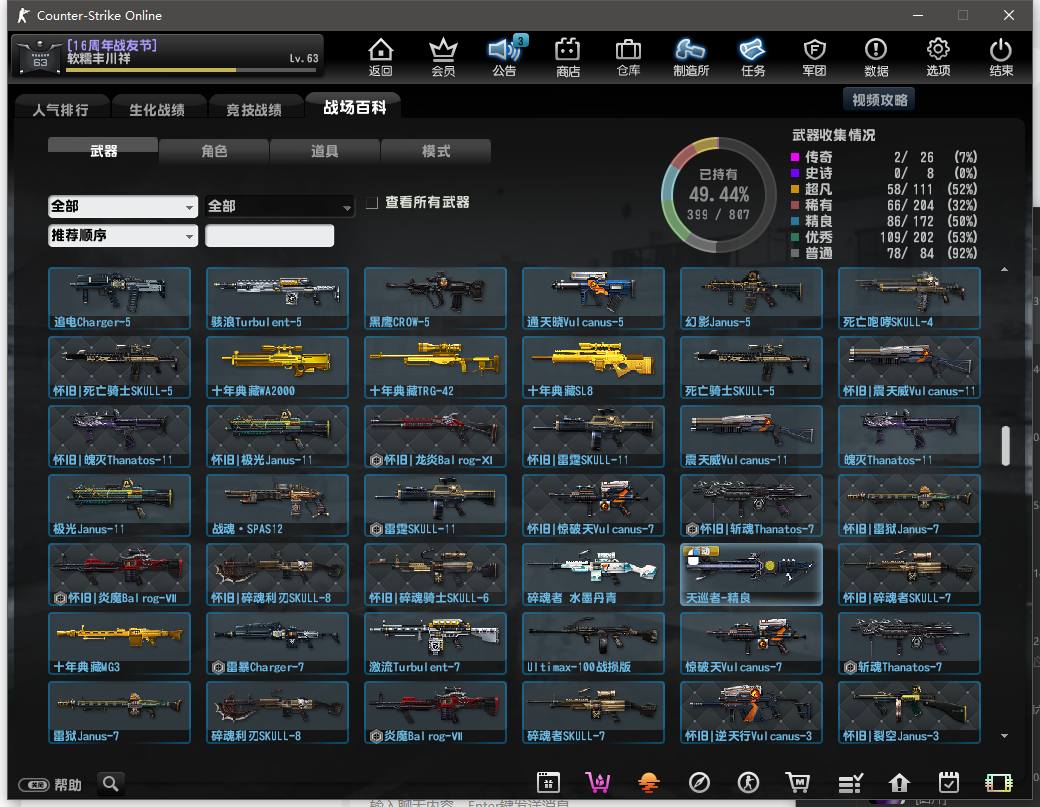Open the 制造所 crafting icon

pyautogui.click(x=690, y=56)
